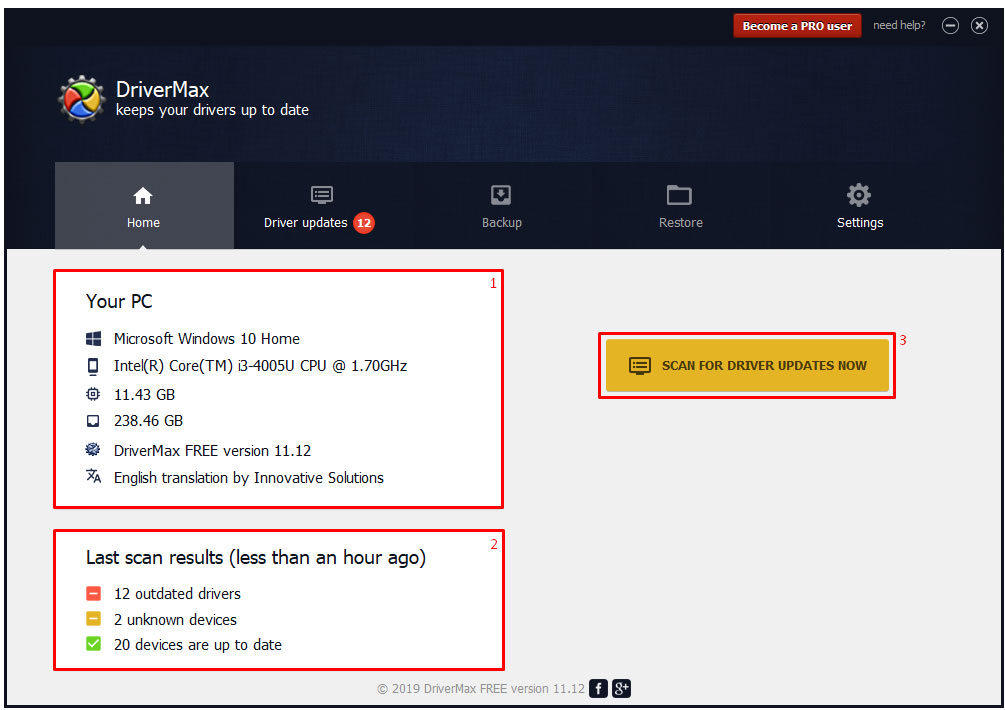Click the DriverMax logo icon
Screen dimensions: 1005x710
82,99
